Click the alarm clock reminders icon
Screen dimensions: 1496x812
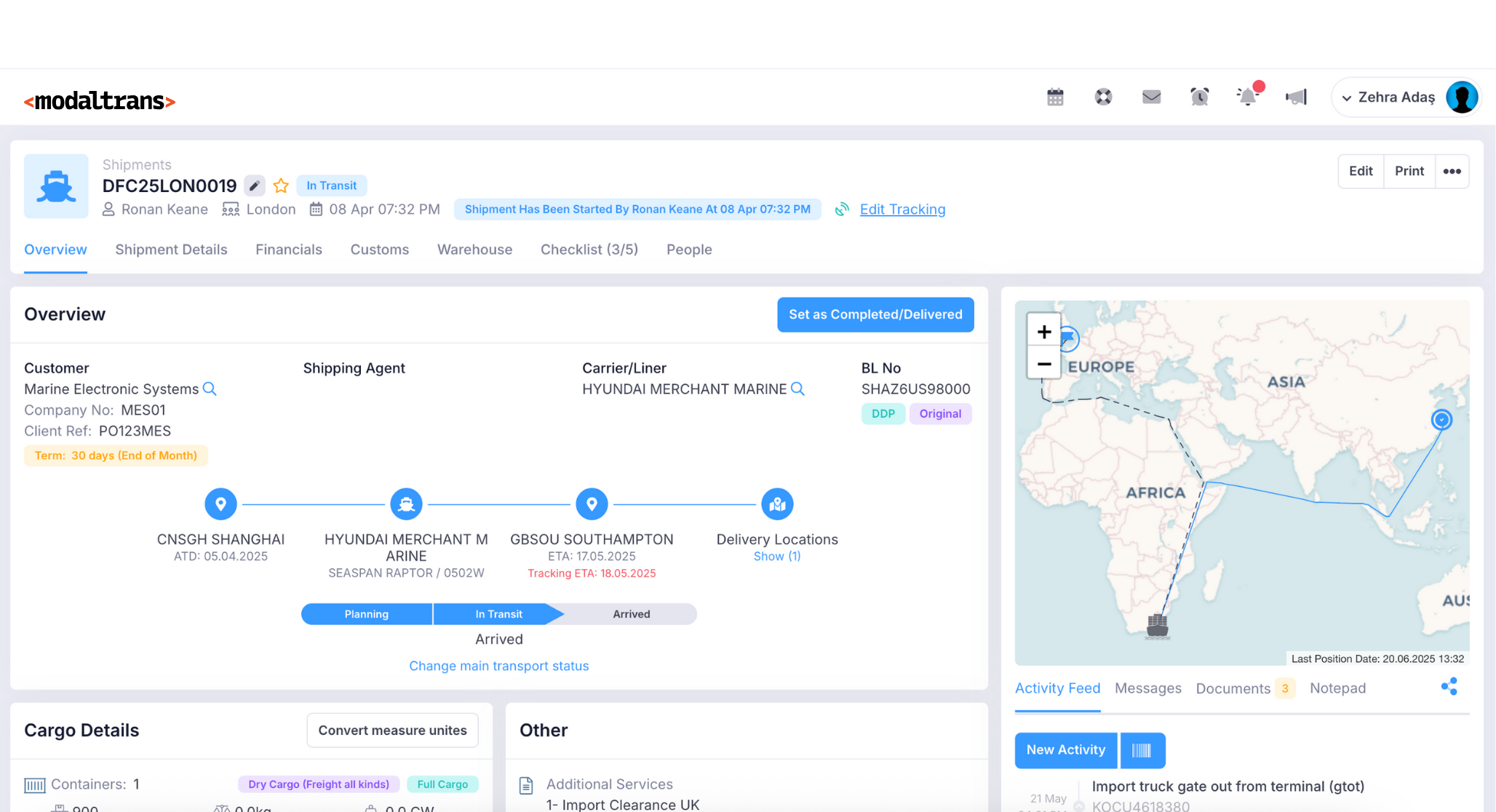[1199, 97]
